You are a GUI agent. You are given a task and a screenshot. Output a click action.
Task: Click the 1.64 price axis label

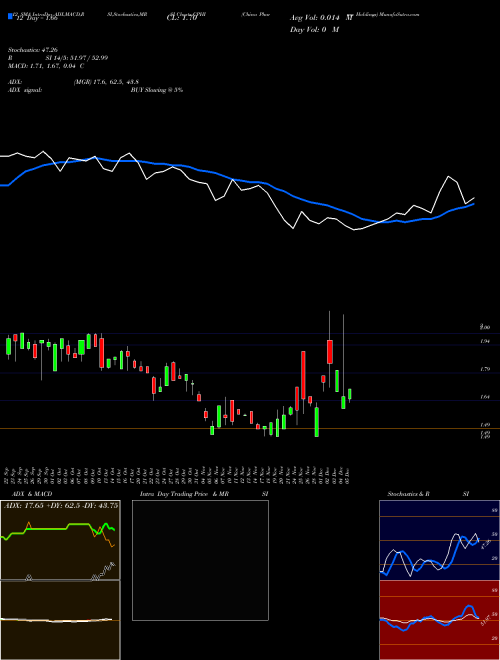click(x=485, y=397)
